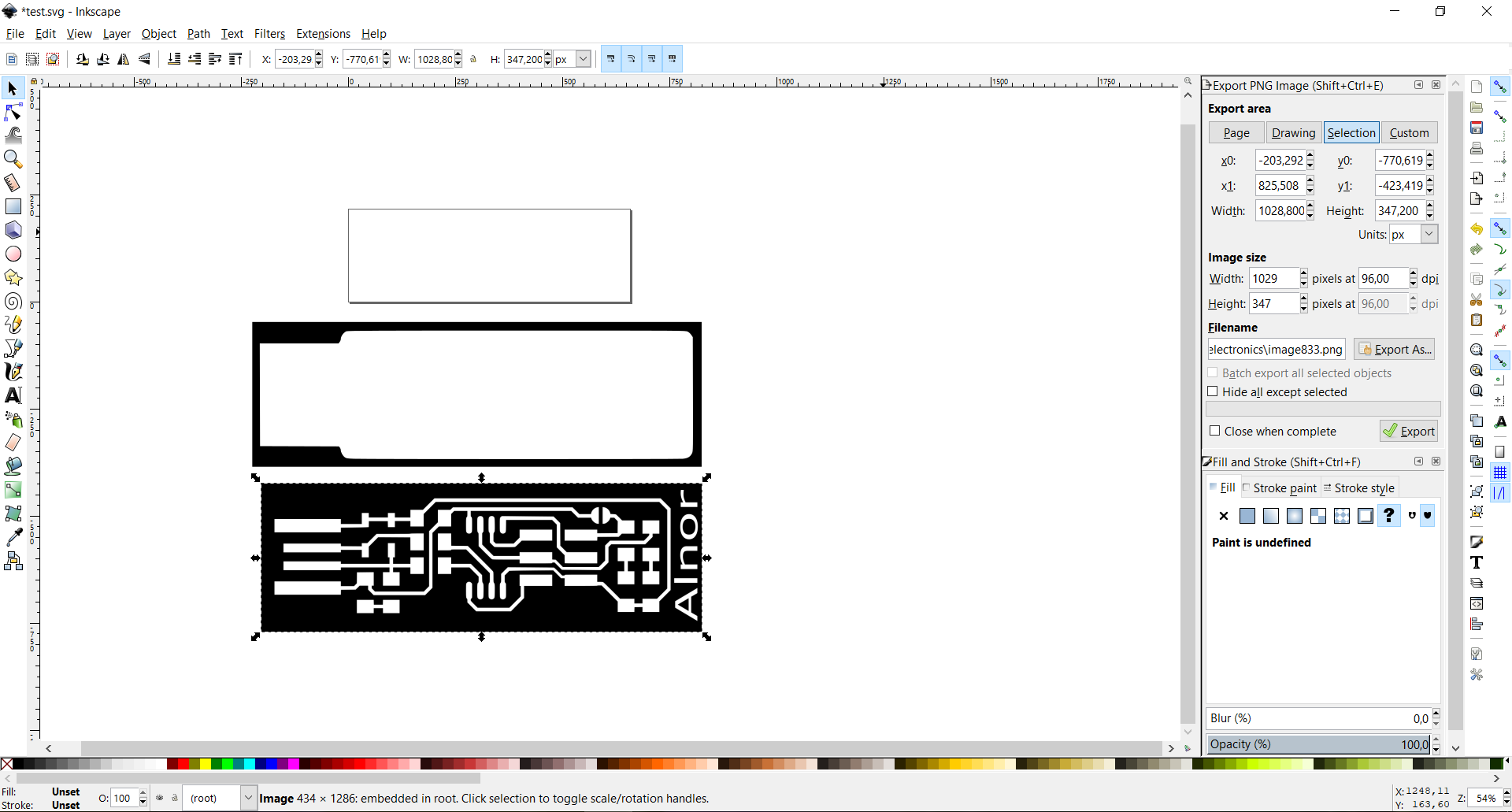
Task: Set flat color fill paint button
Action: tap(1247, 516)
